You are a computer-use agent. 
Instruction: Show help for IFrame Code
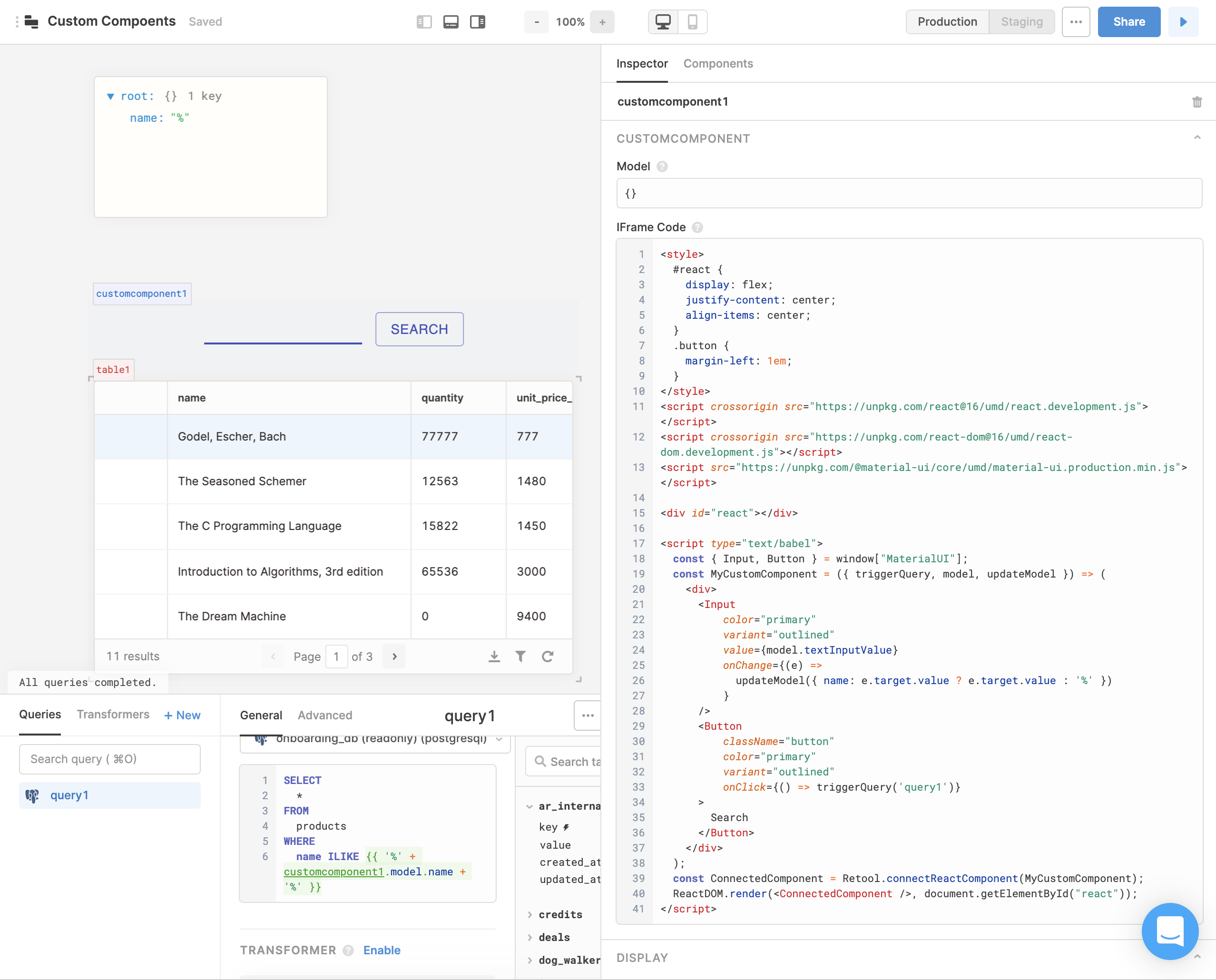click(697, 227)
